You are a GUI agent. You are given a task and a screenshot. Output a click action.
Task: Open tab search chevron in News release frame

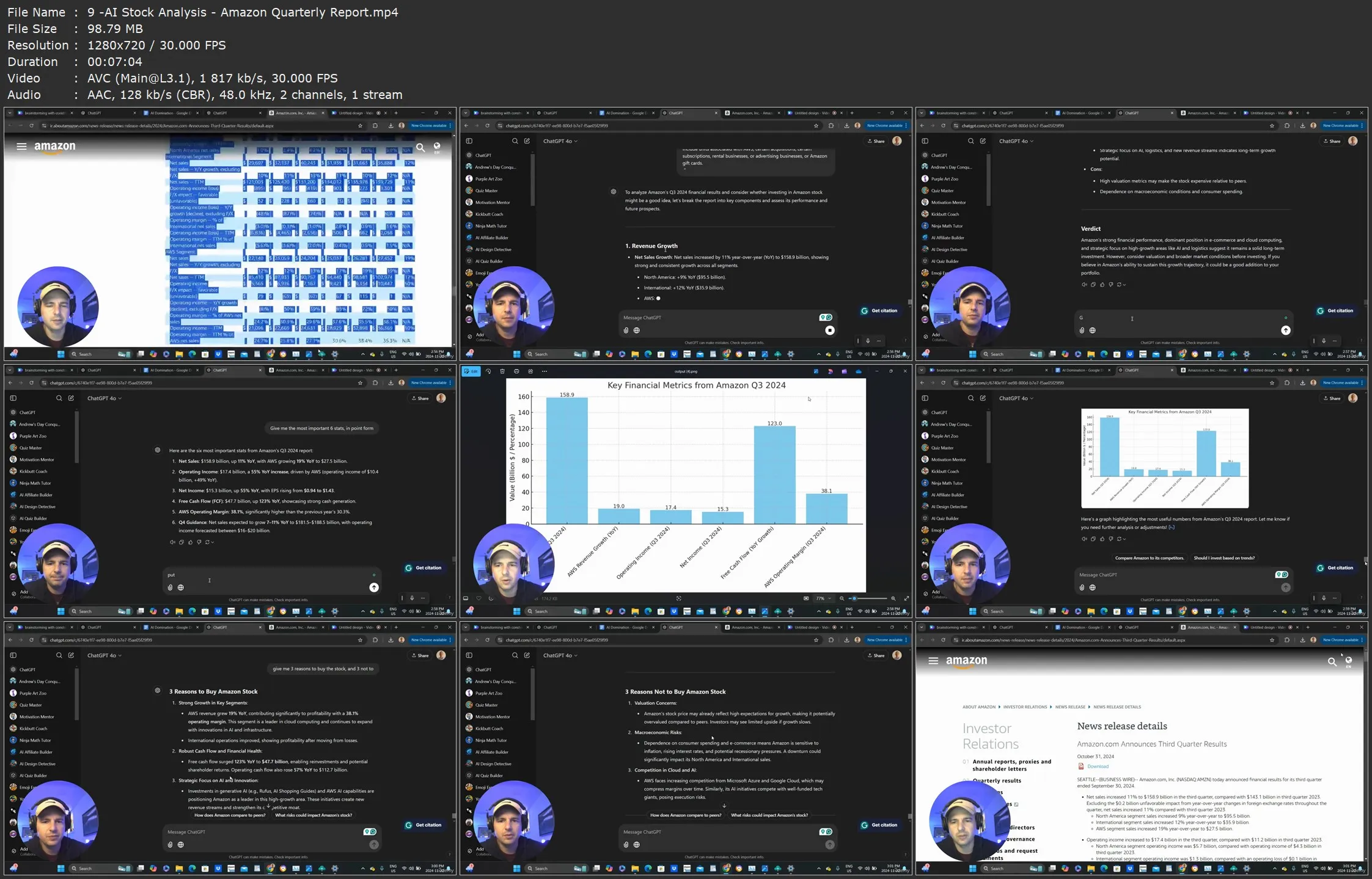[922, 627]
